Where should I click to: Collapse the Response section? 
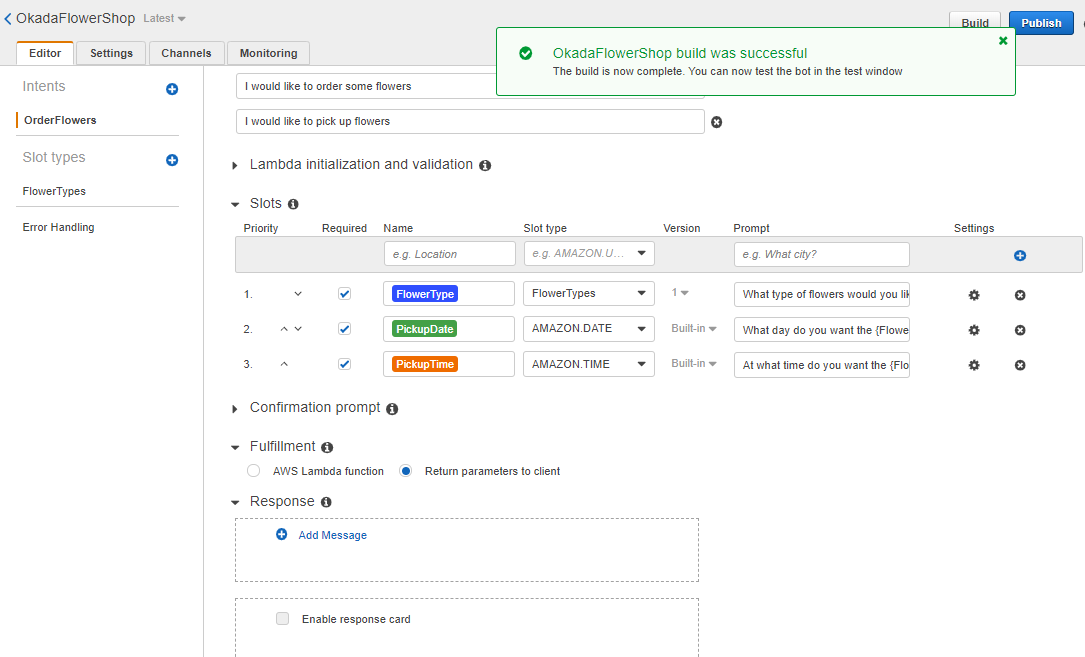pyautogui.click(x=235, y=503)
